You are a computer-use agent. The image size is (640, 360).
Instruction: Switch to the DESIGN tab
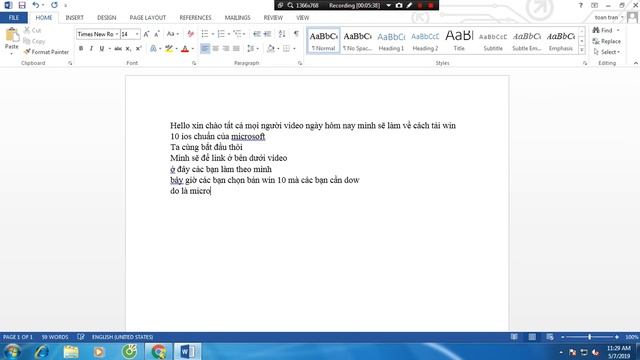pos(107,18)
